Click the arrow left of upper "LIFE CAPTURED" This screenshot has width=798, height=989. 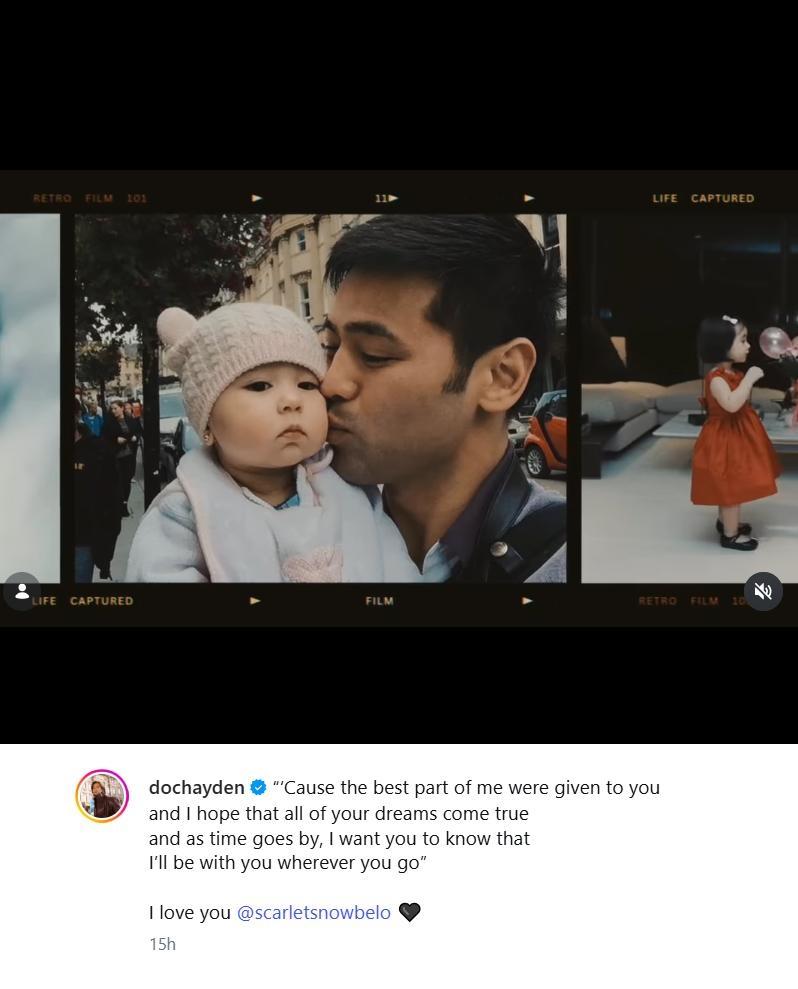(x=528, y=198)
